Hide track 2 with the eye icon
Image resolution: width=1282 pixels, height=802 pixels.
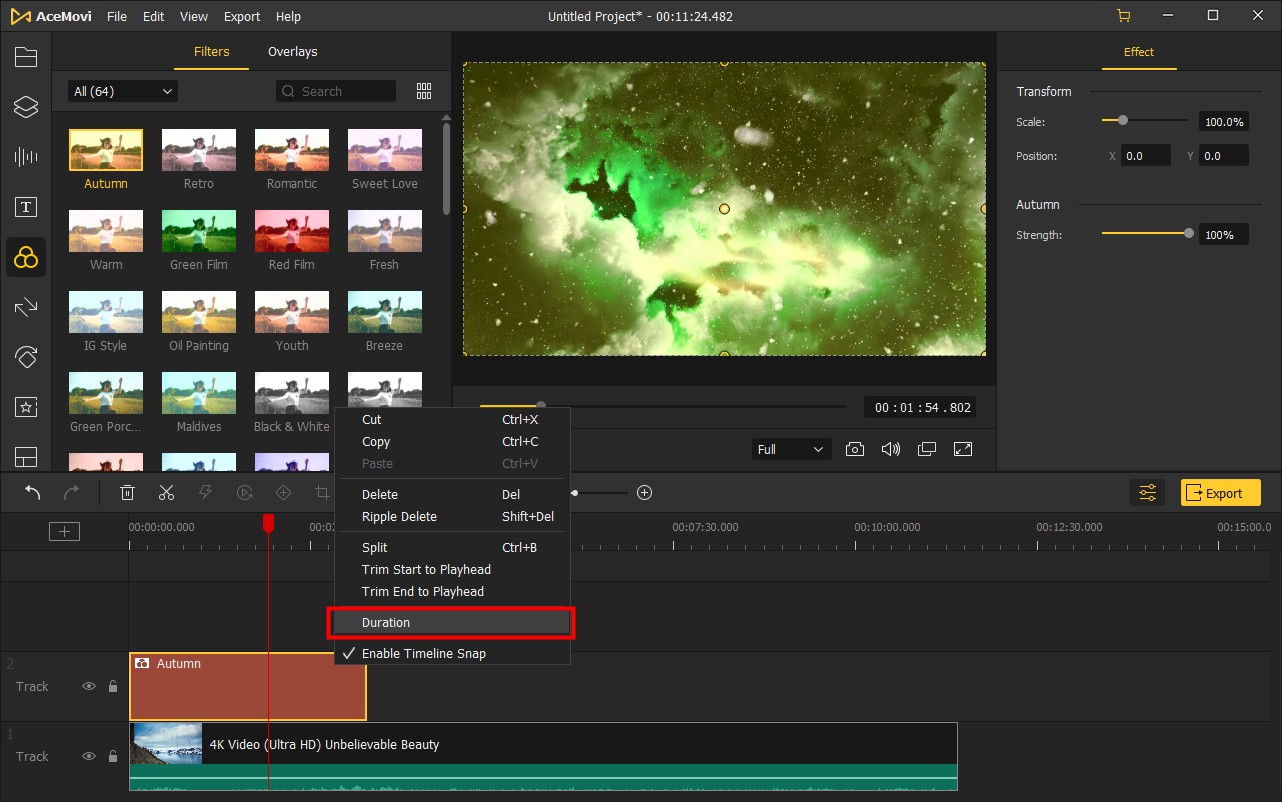89,687
